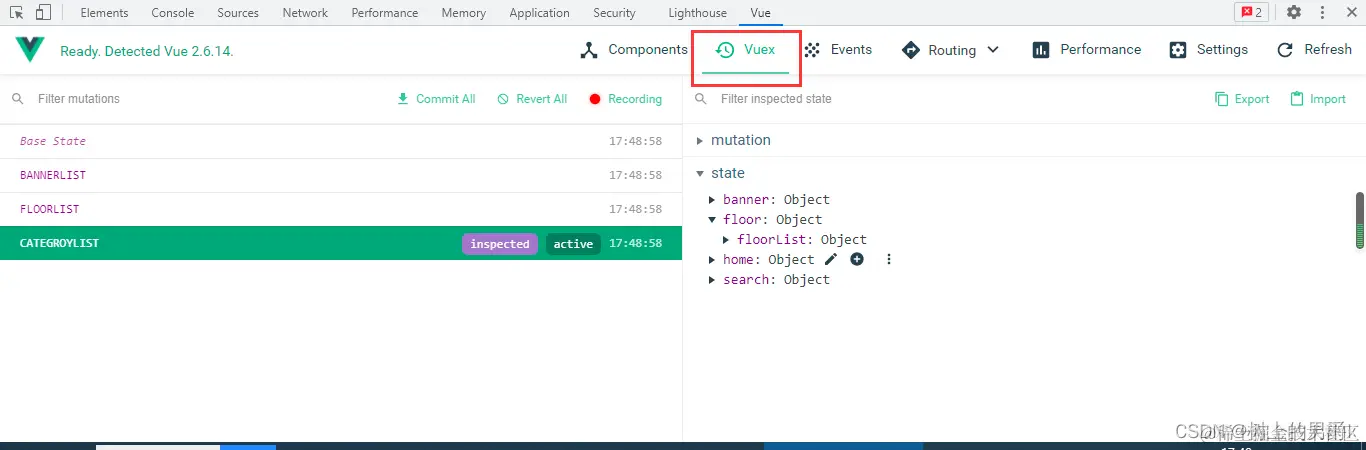Open Vue devtools Settings

tap(1209, 50)
